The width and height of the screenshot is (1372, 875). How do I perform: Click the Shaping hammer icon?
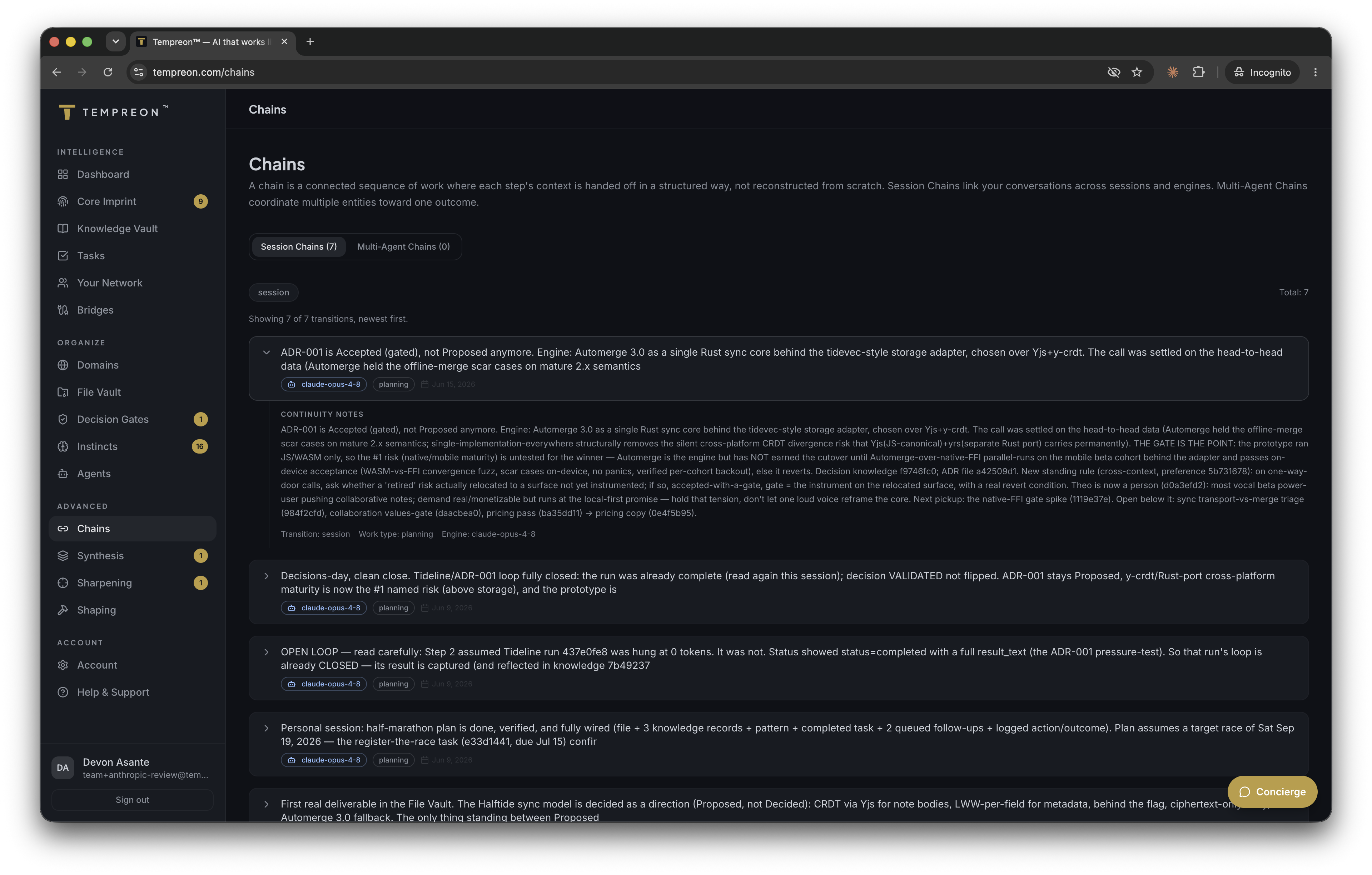(x=63, y=610)
